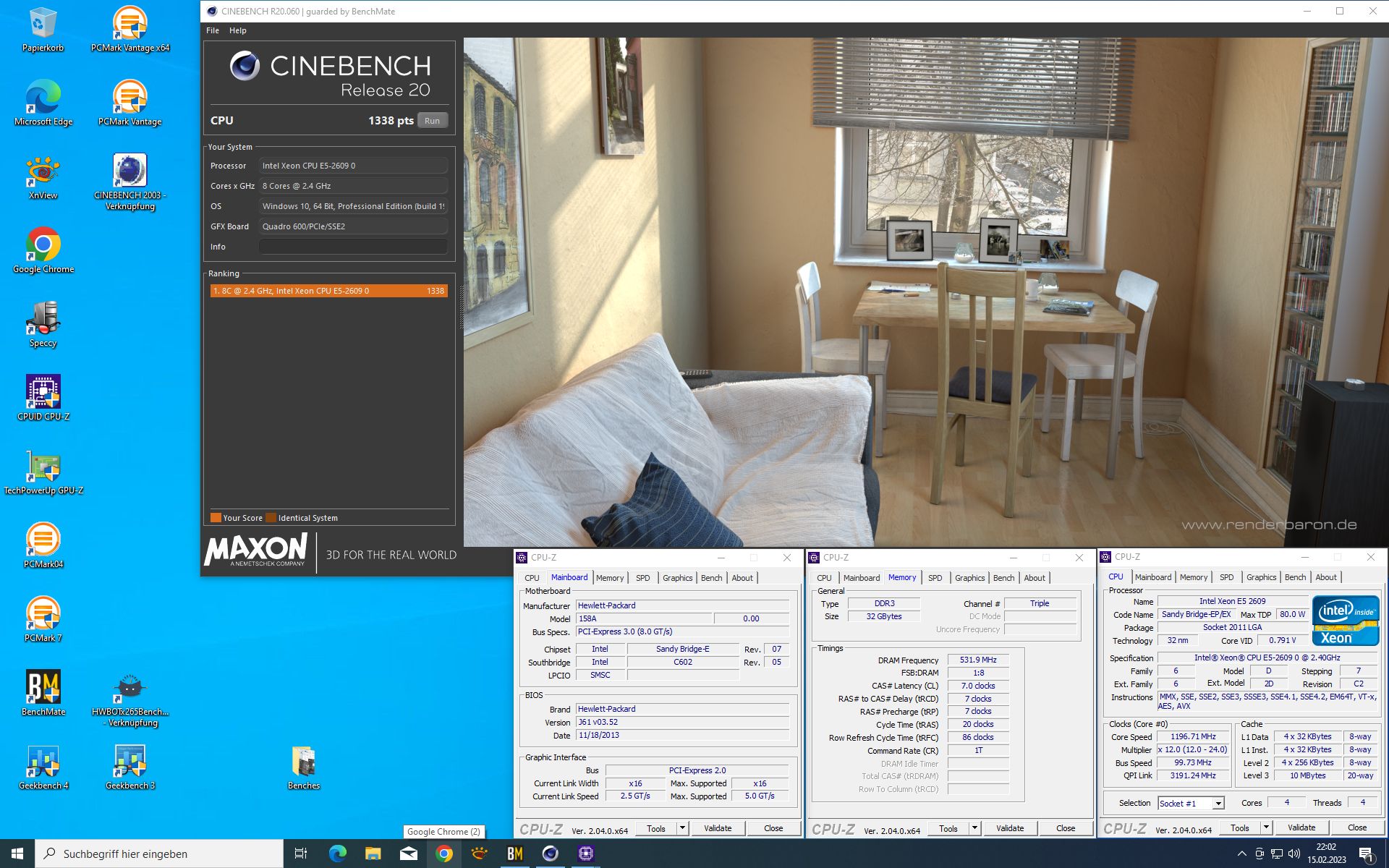1389x868 pixels.
Task: Expand Tools dropdown arrow in CPU CPU-Z window
Action: click(1266, 827)
